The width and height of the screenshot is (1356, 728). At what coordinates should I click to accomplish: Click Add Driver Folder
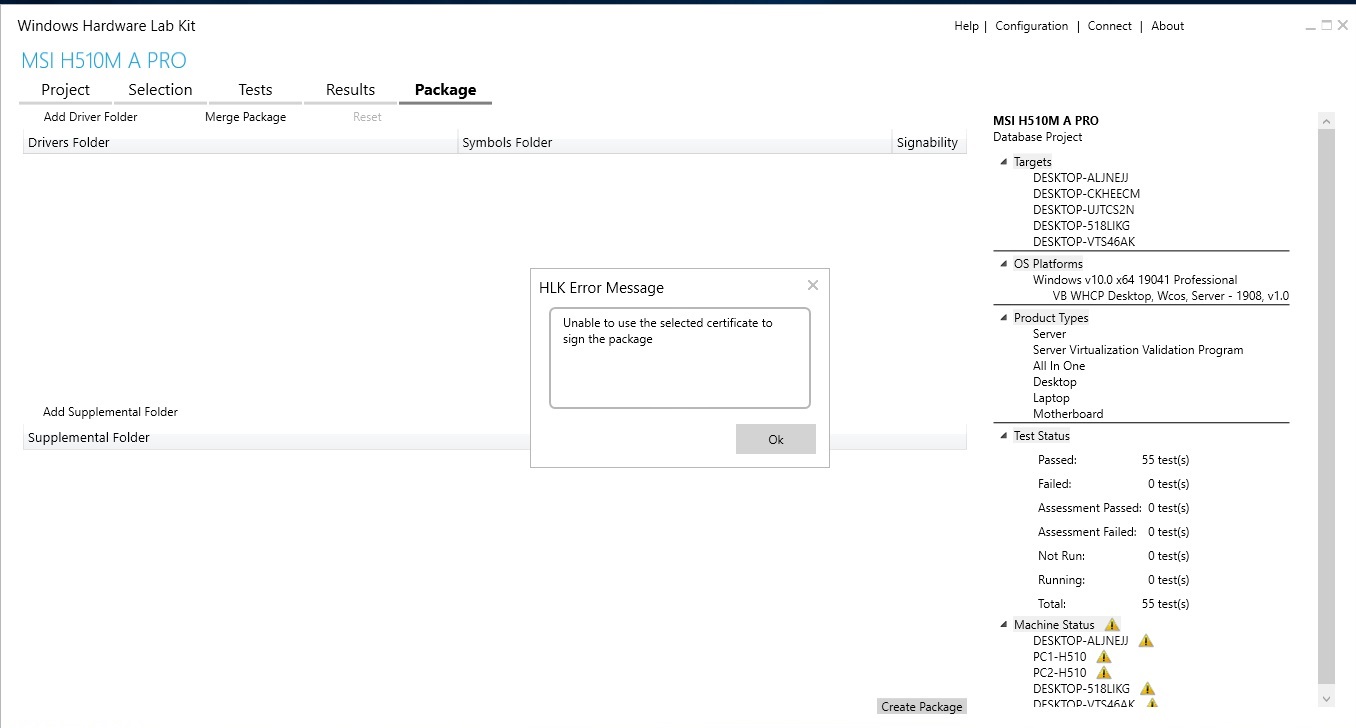89,116
